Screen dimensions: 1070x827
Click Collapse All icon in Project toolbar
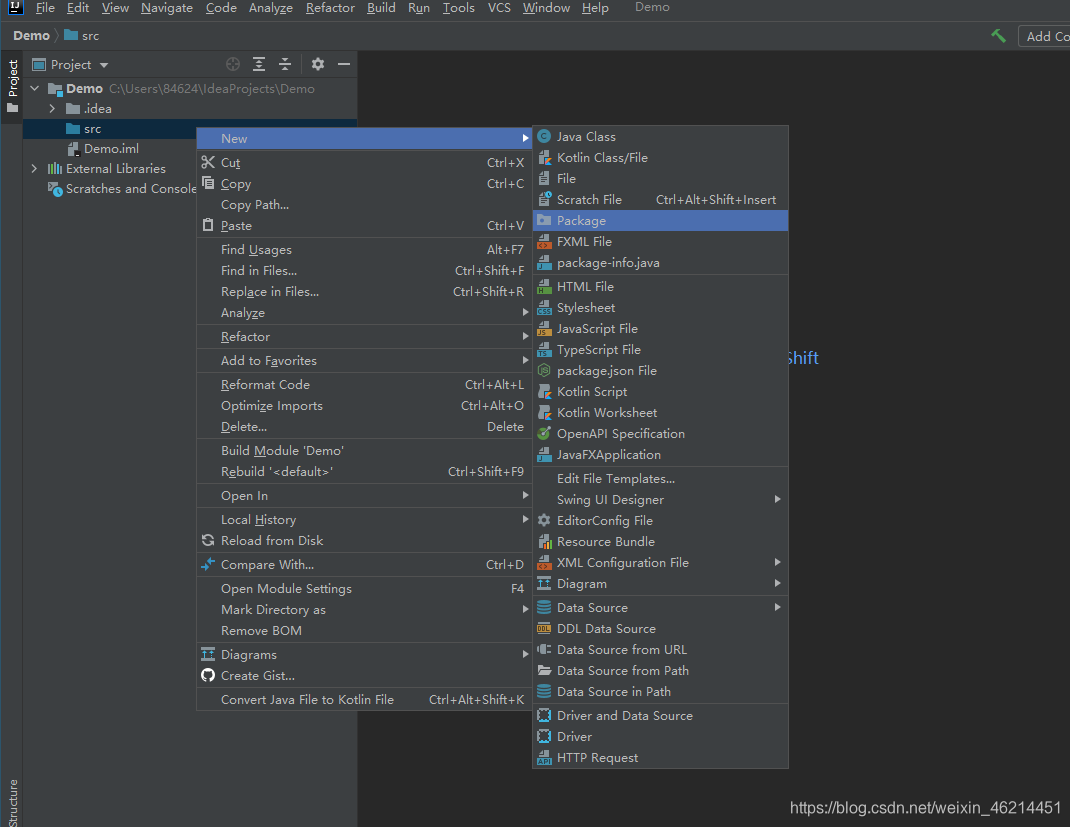[x=285, y=64]
